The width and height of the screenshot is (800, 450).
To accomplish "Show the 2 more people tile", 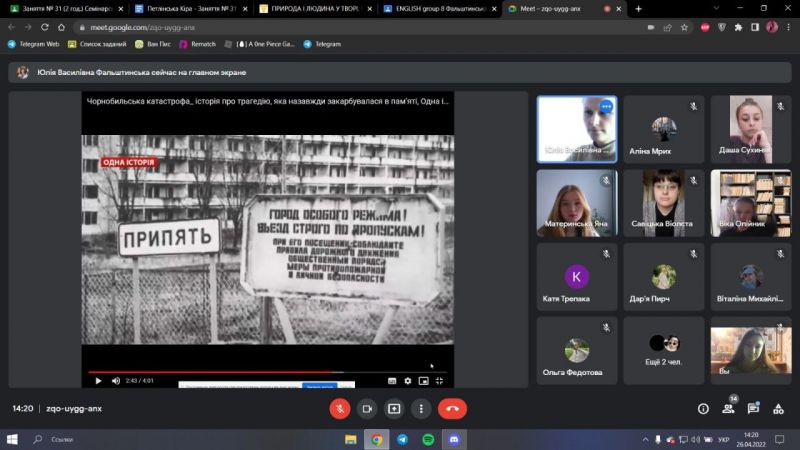I will click(664, 351).
